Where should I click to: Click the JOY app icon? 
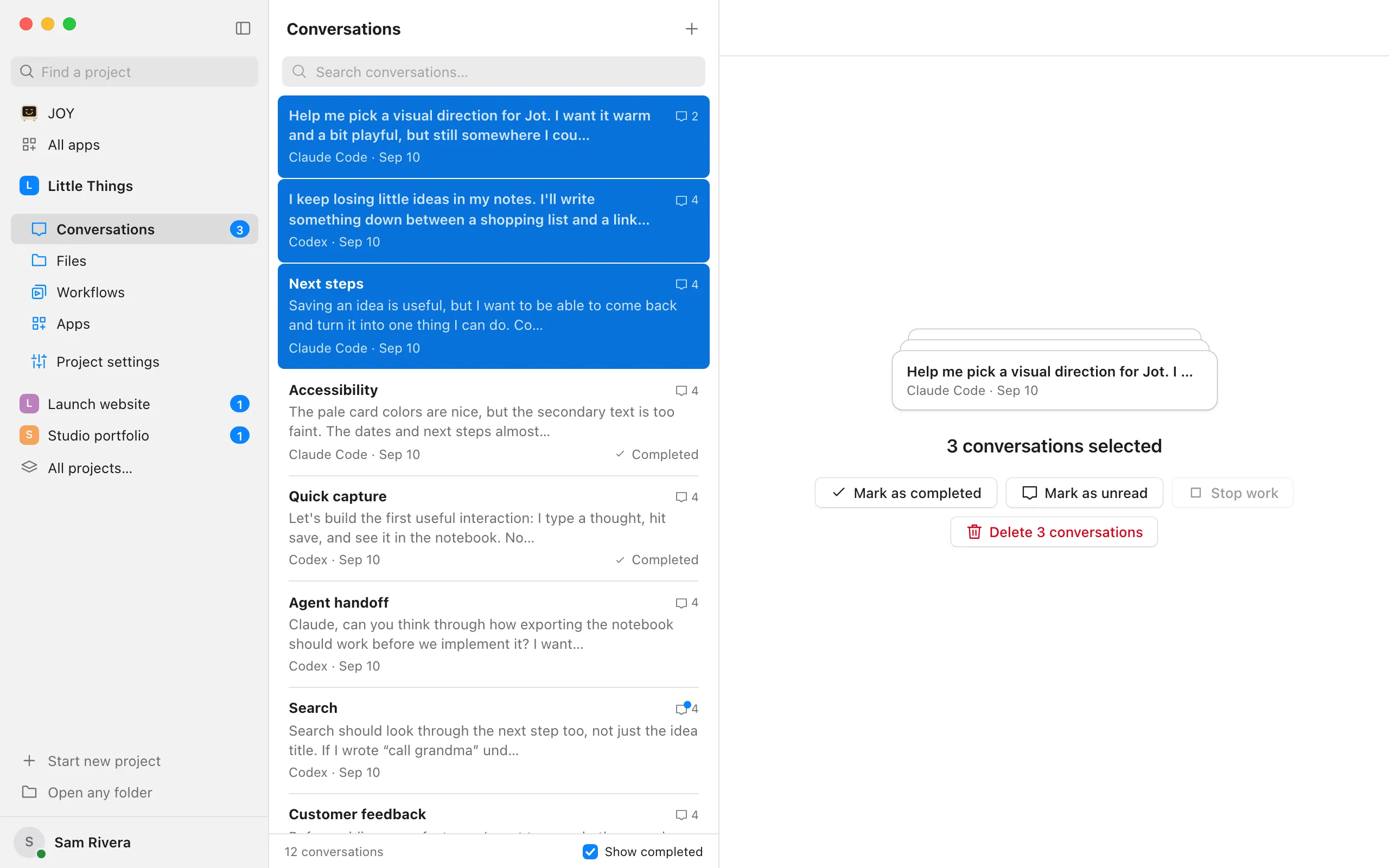29,113
